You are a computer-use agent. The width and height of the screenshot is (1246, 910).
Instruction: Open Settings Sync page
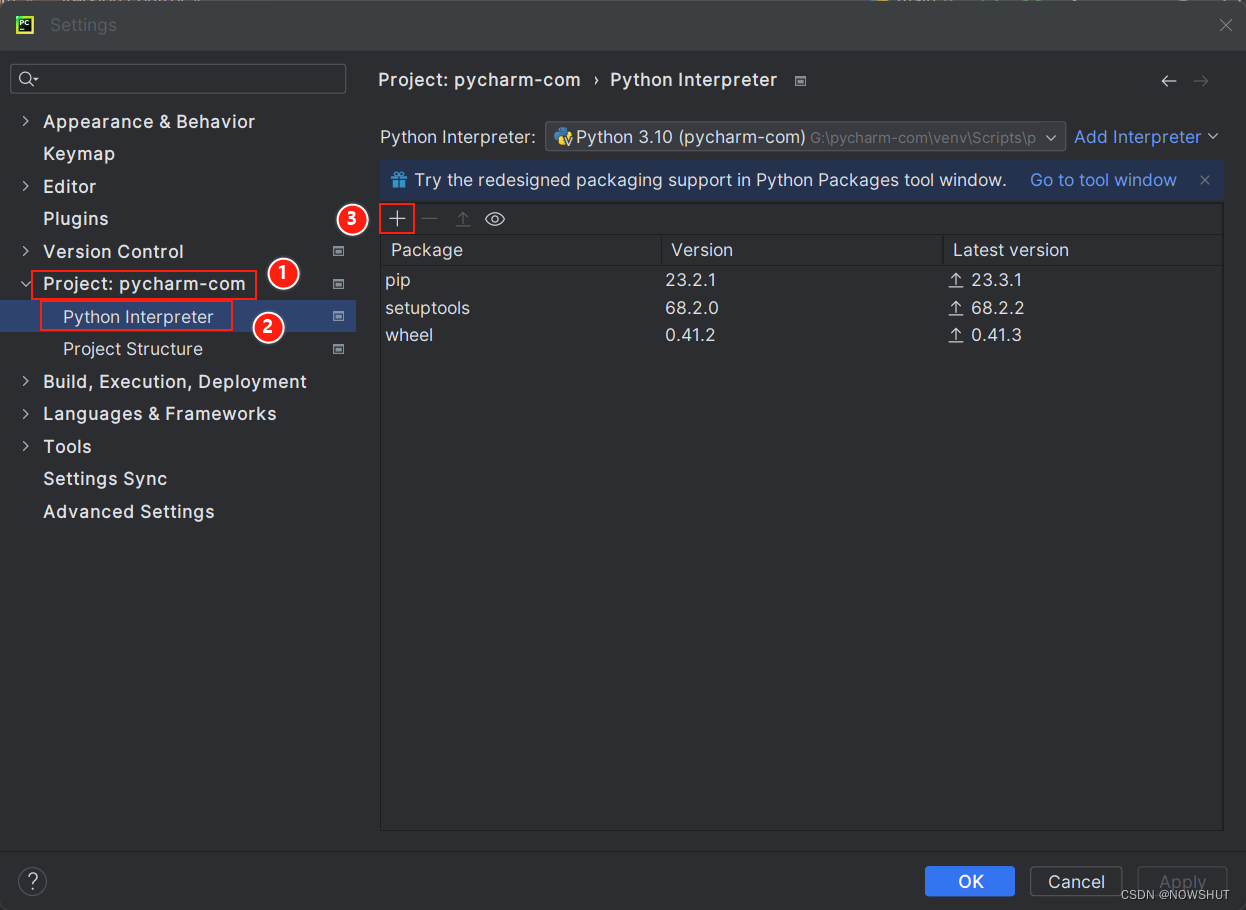[105, 479]
